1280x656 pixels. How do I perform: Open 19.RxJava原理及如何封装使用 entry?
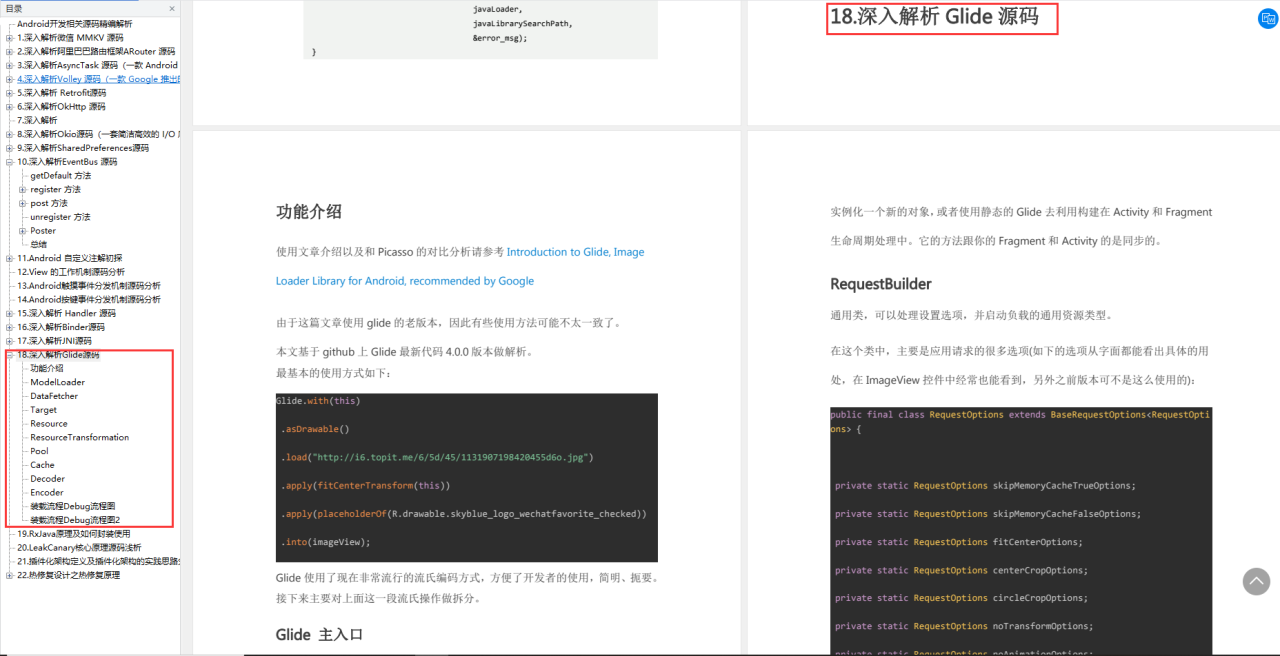pos(73,534)
